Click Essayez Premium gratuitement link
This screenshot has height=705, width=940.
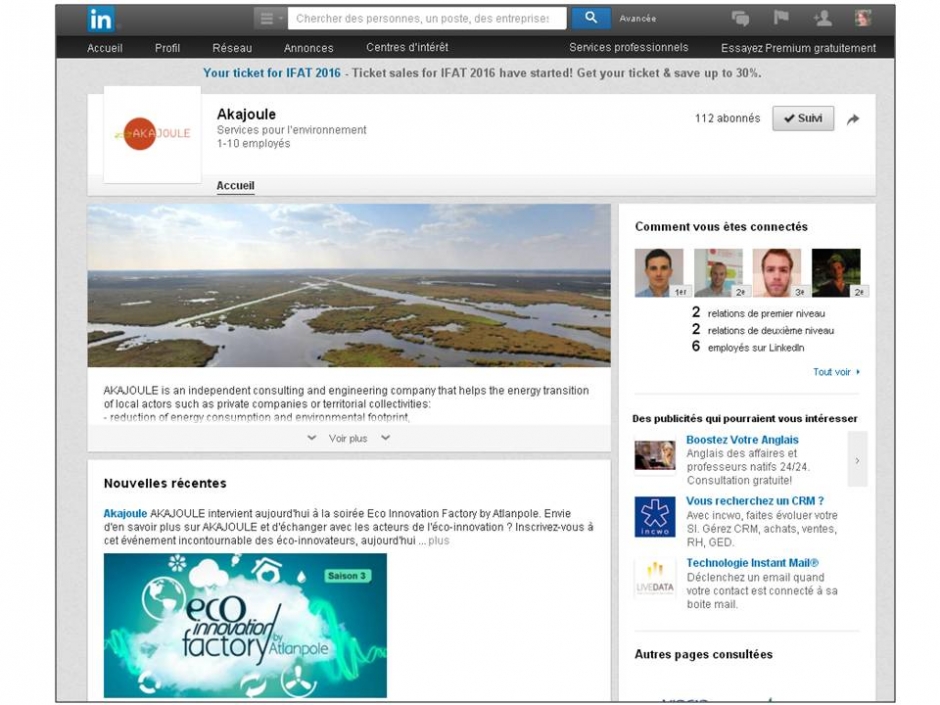(798, 48)
